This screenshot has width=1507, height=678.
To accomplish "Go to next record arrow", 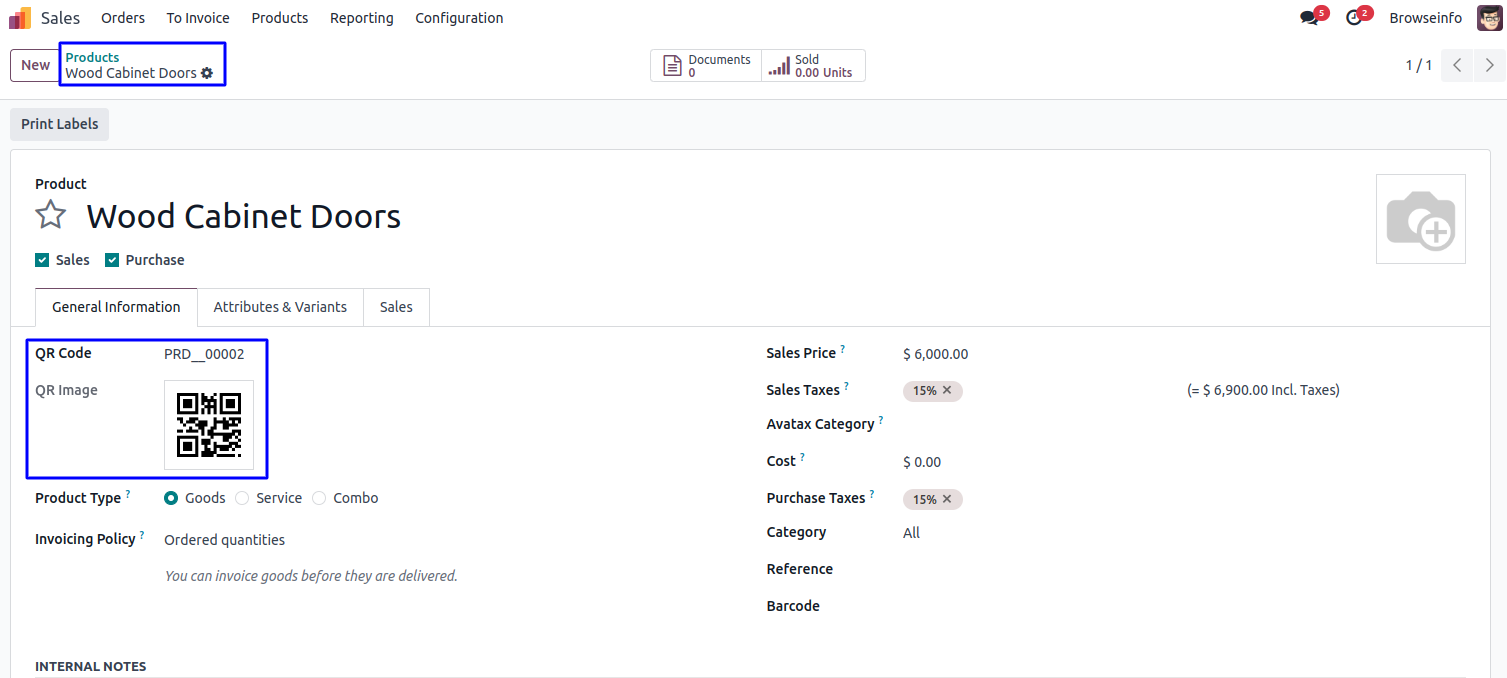I will (1490, 65).
